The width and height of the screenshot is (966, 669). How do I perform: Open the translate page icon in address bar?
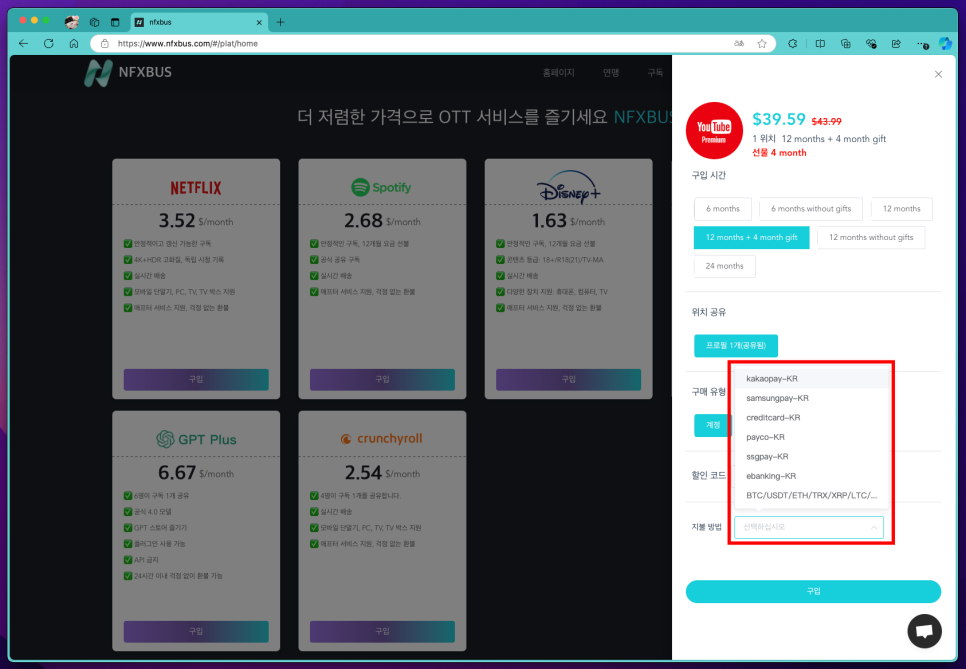point(739,44)
